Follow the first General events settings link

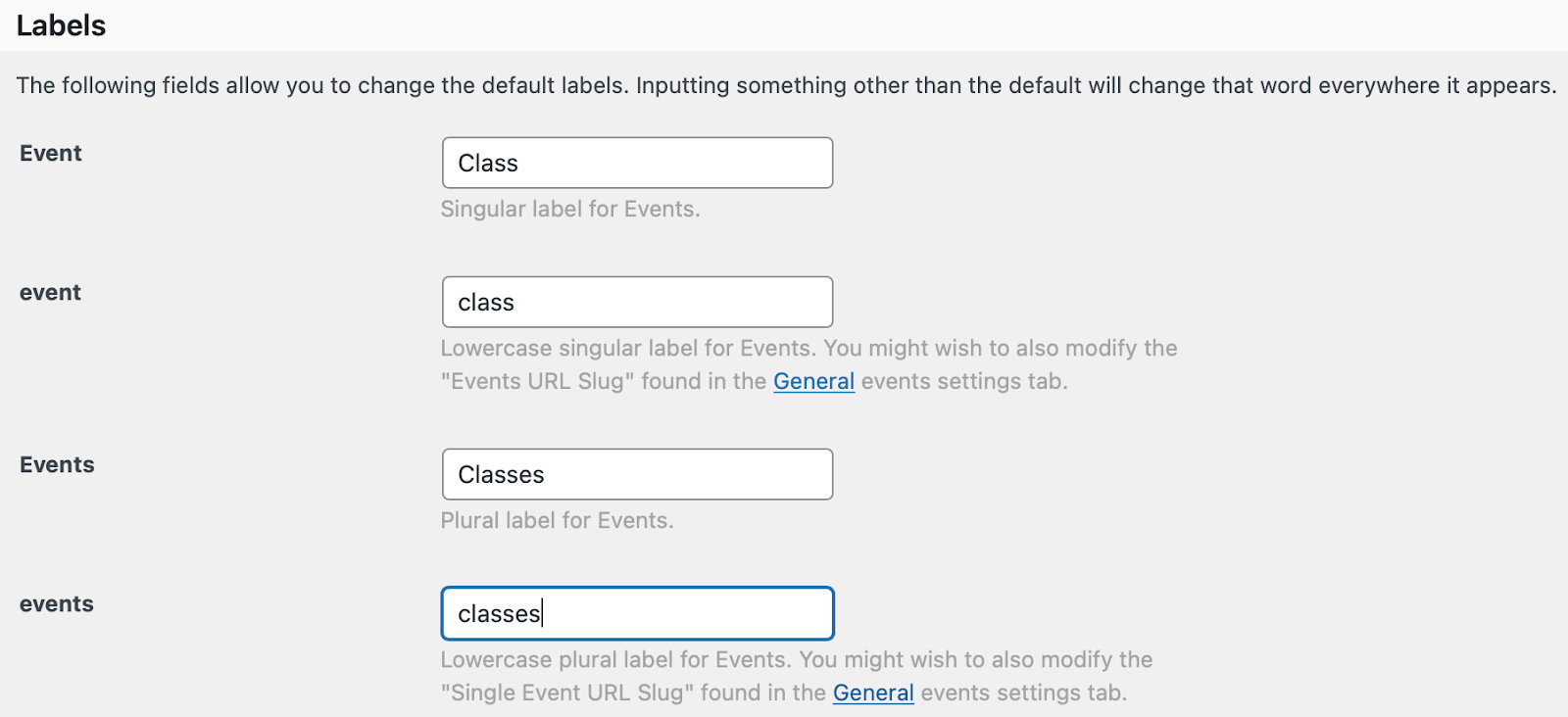[x=813, y=381]
